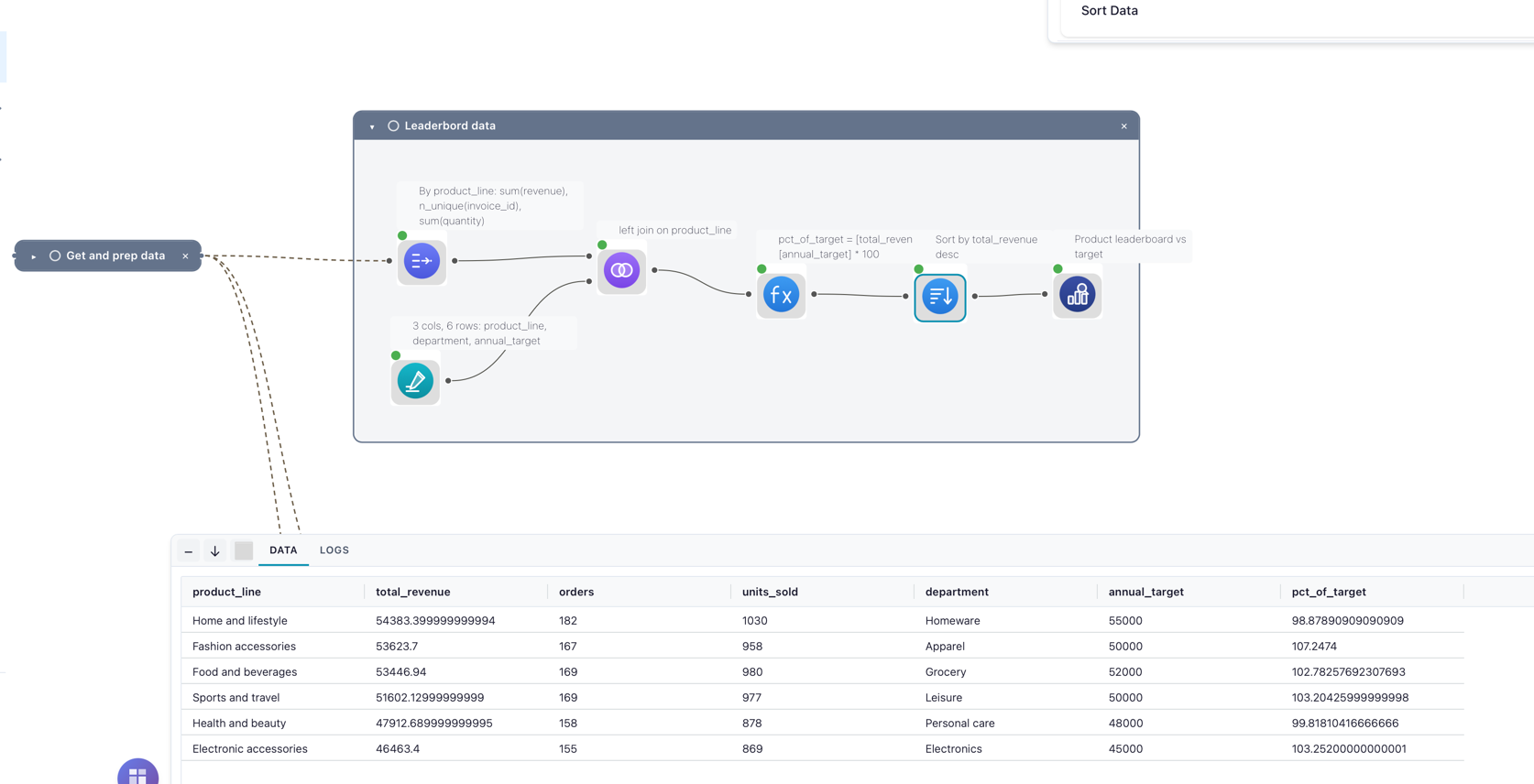The height and width of the screenshot is (784, 1534).
Task: Click the '107.2474' pct_of_target value
Action: [x=1314, y=646]
